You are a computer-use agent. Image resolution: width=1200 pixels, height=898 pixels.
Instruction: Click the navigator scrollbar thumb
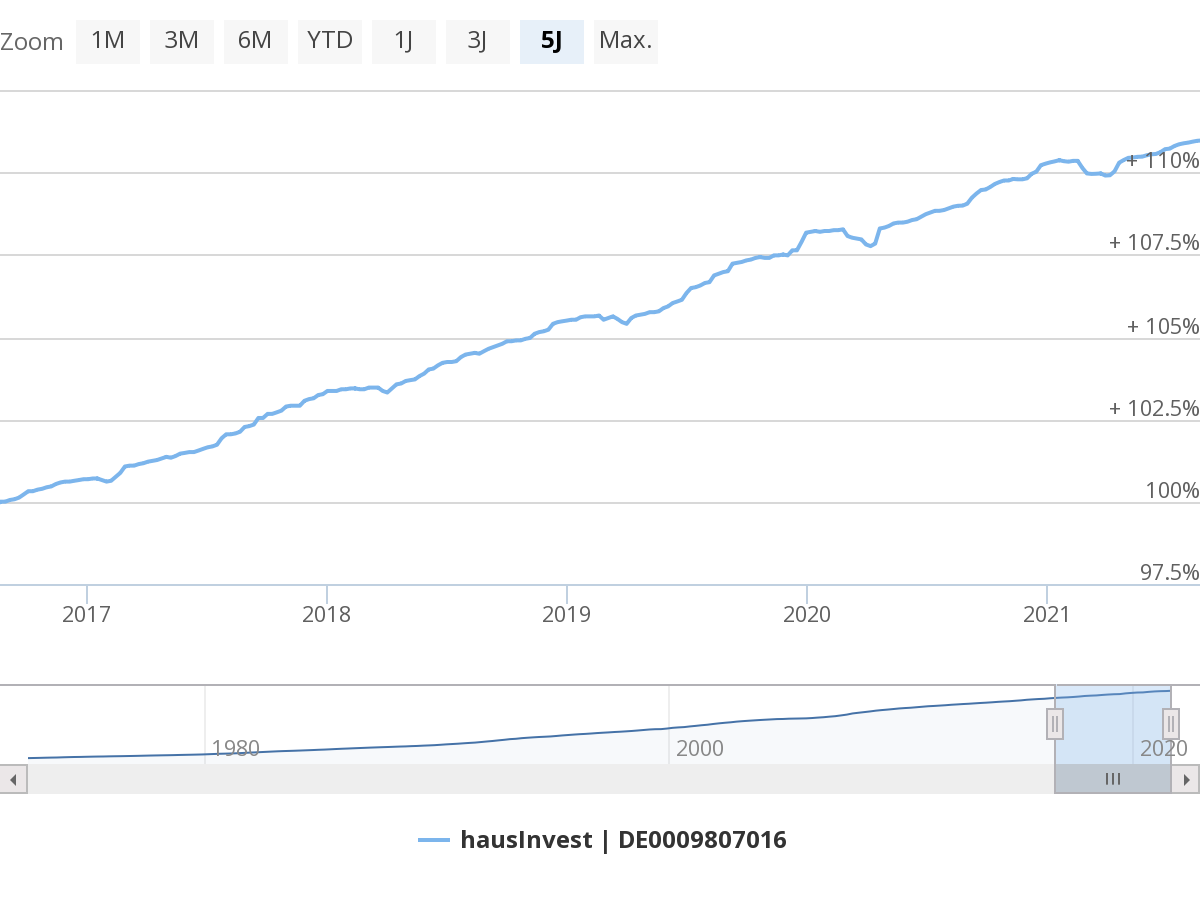[x=1113, y=779]
